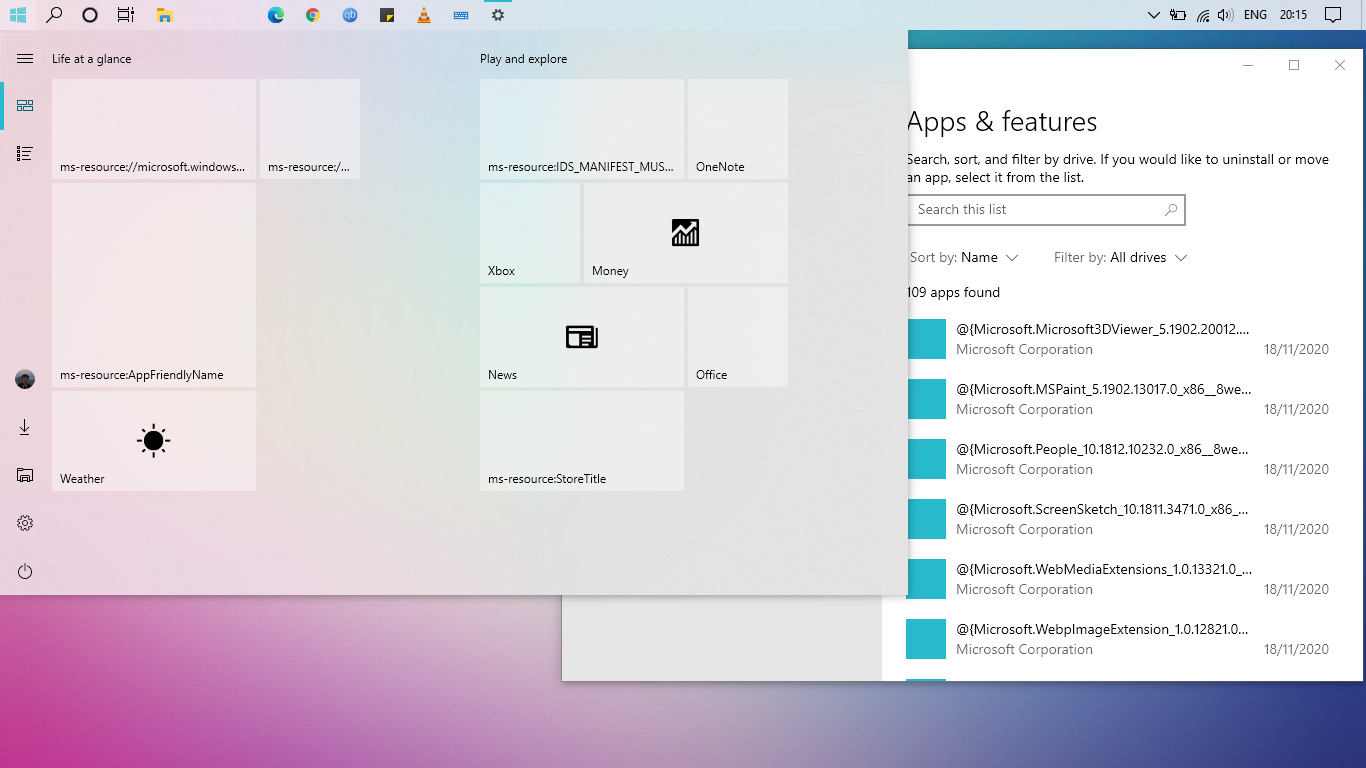Switch to All apps list in Start sidebar
Viewport: 1366px width, 768px height.
[25, 153]
